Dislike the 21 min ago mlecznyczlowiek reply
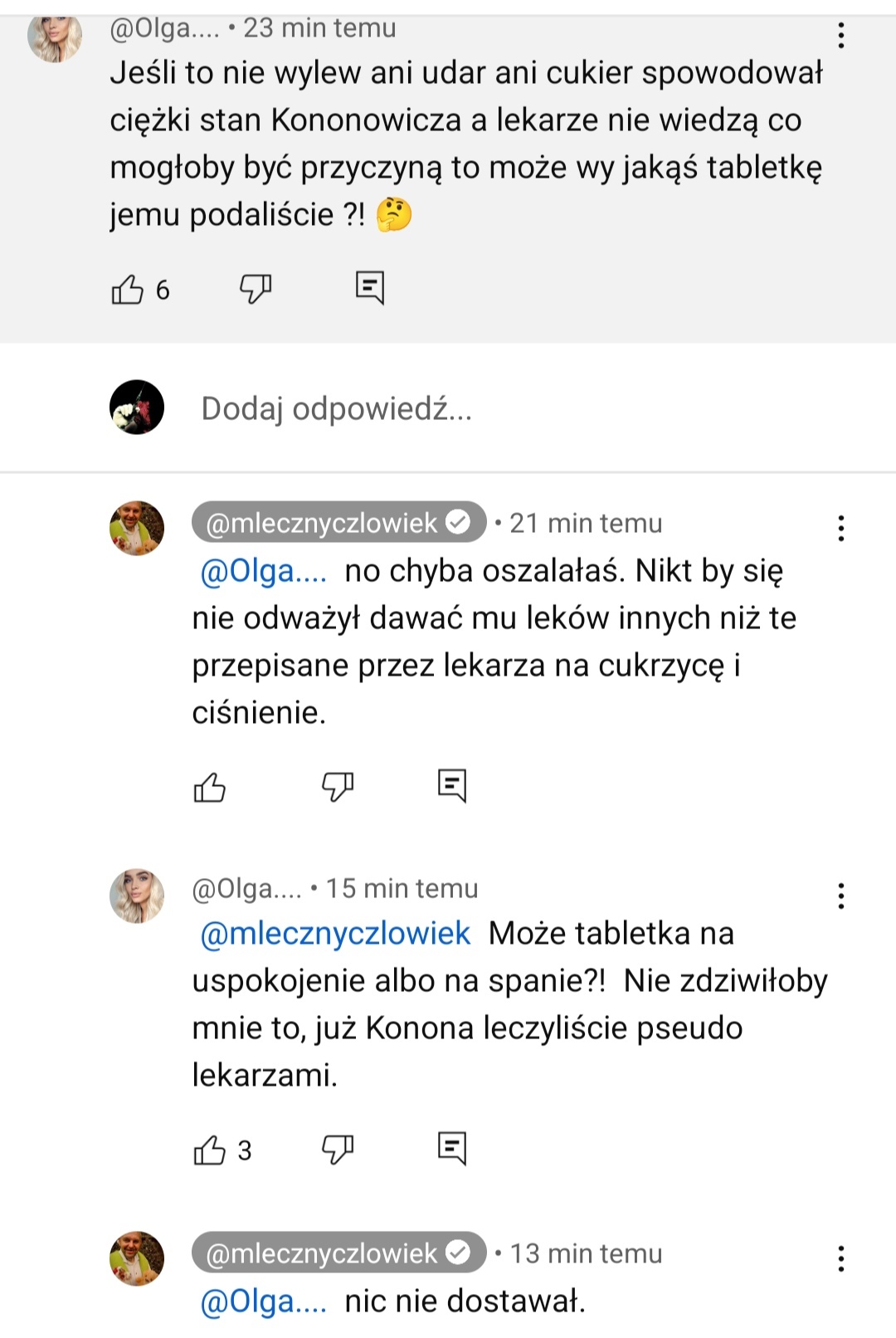896x1338 pixels. point(337,785)
